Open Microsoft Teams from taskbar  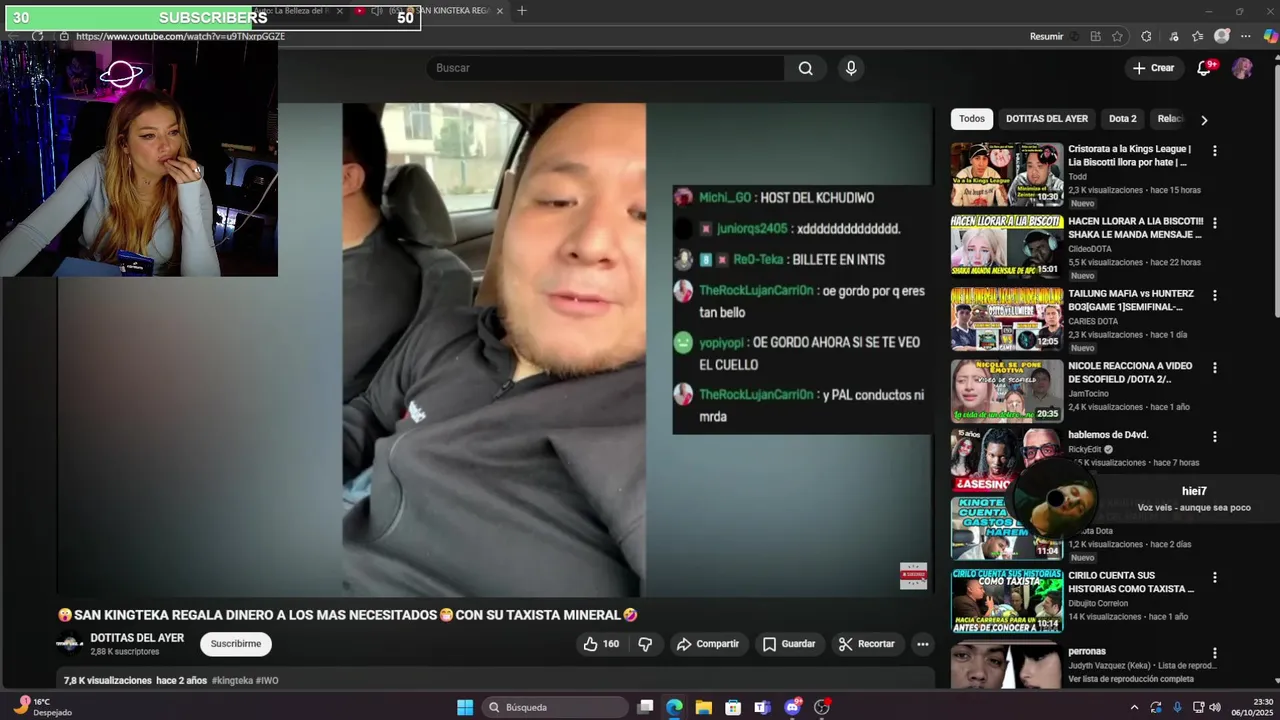[762, 707]
